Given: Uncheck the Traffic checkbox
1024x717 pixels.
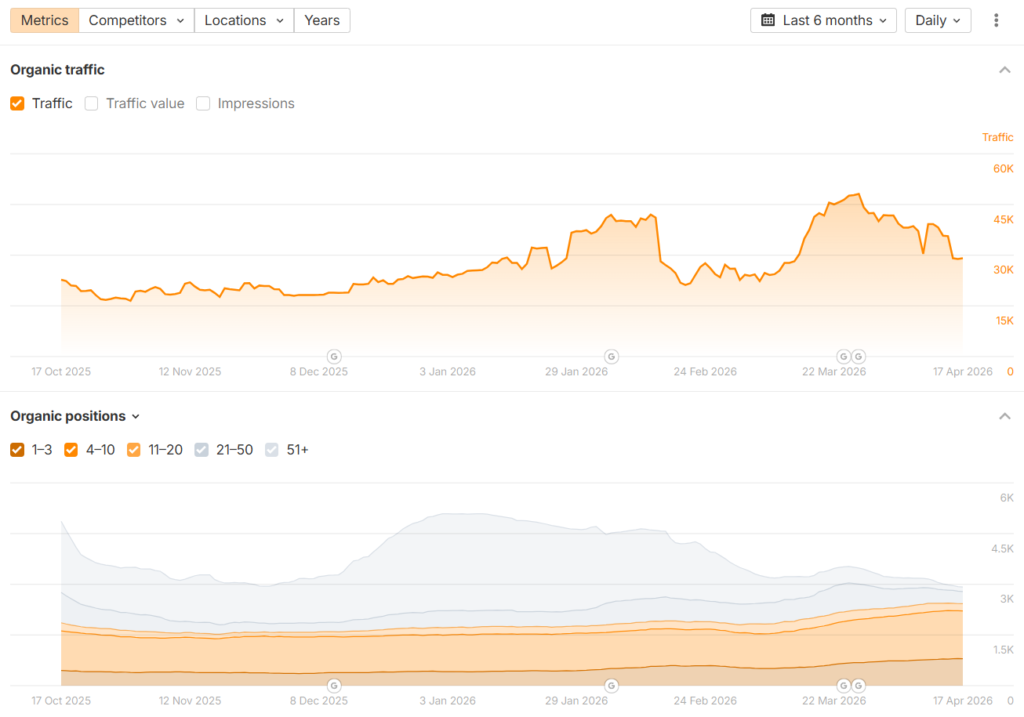Looking at the screenshot, I should (x=17, y=103).
